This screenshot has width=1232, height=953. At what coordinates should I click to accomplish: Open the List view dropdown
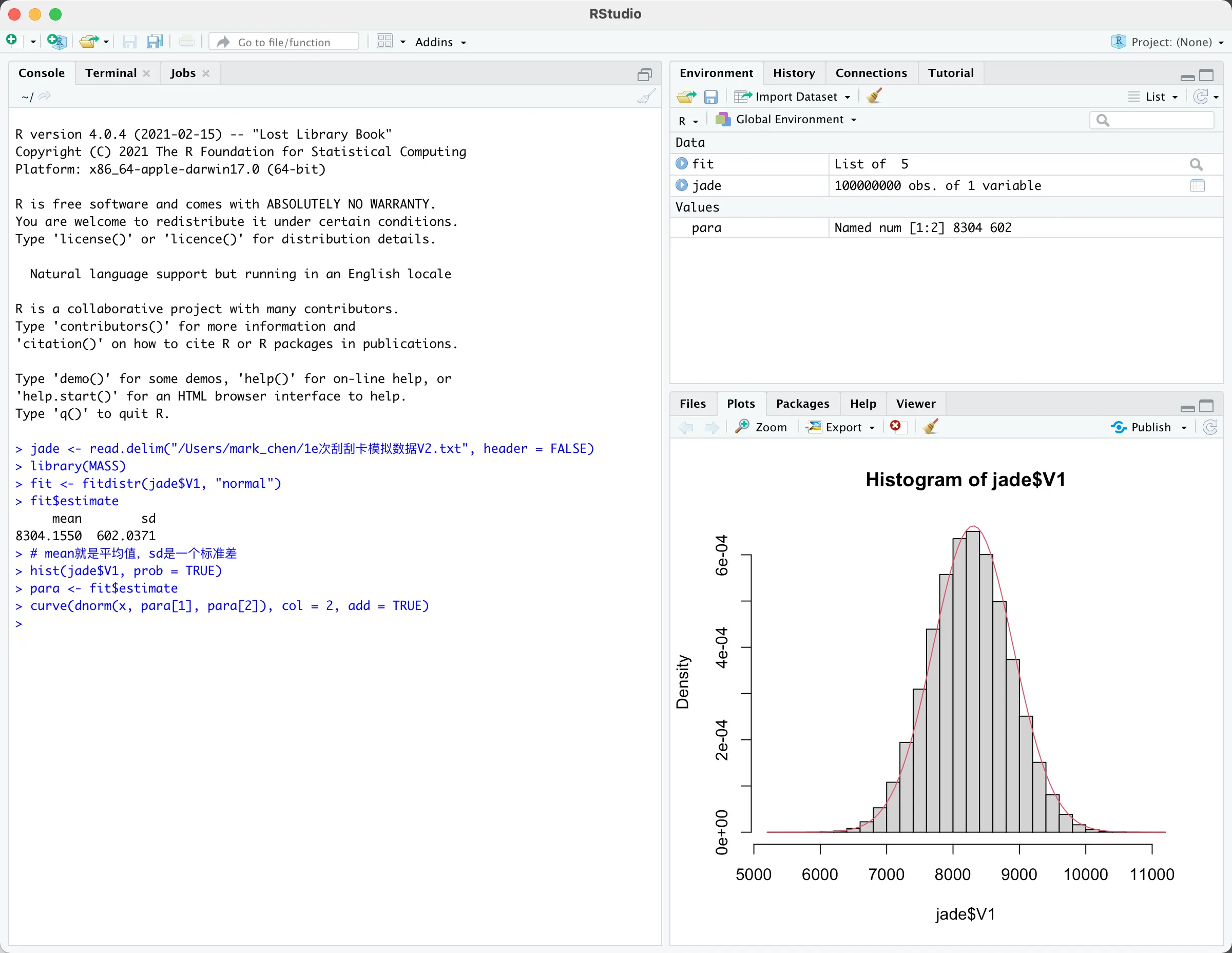(x=1152, y=97)
